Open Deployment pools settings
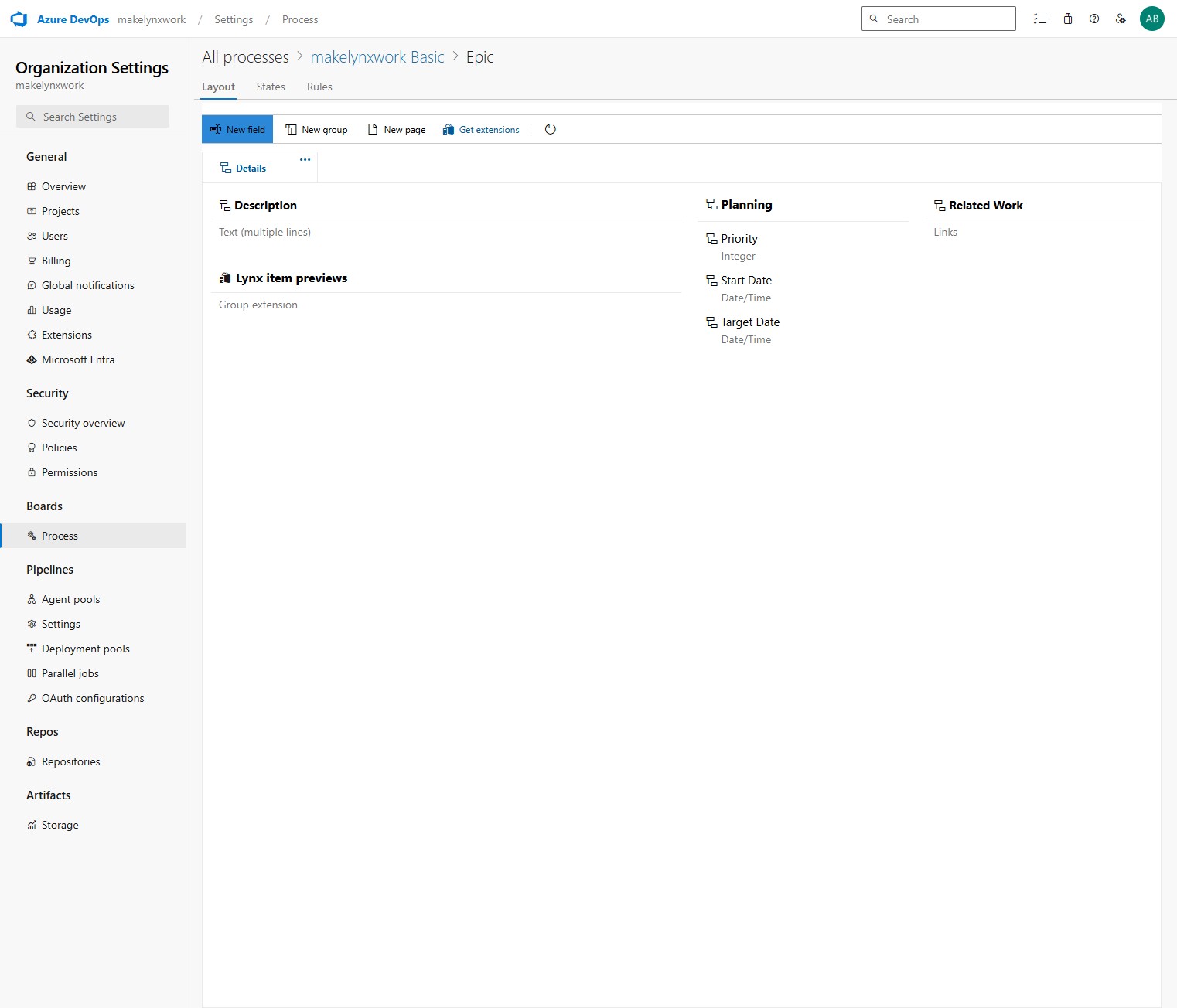 coord(93,649)
